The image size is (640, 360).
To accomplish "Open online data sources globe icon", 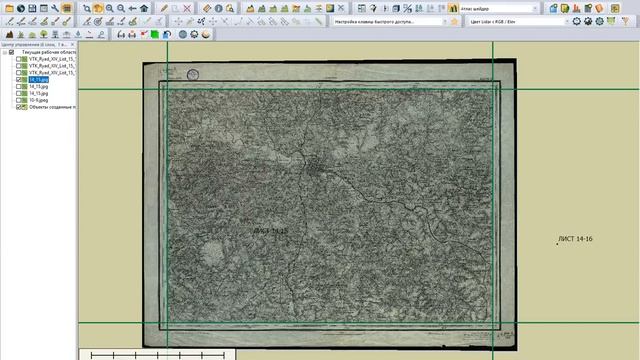I will tap(20, 8).
